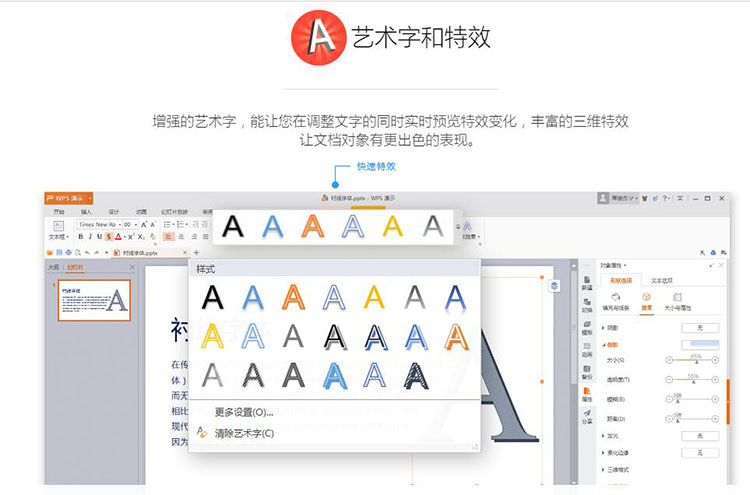The height and width of the screenshot is (495, 750).
Task: Toggle Bold formatting button
Action: (80, 237)
